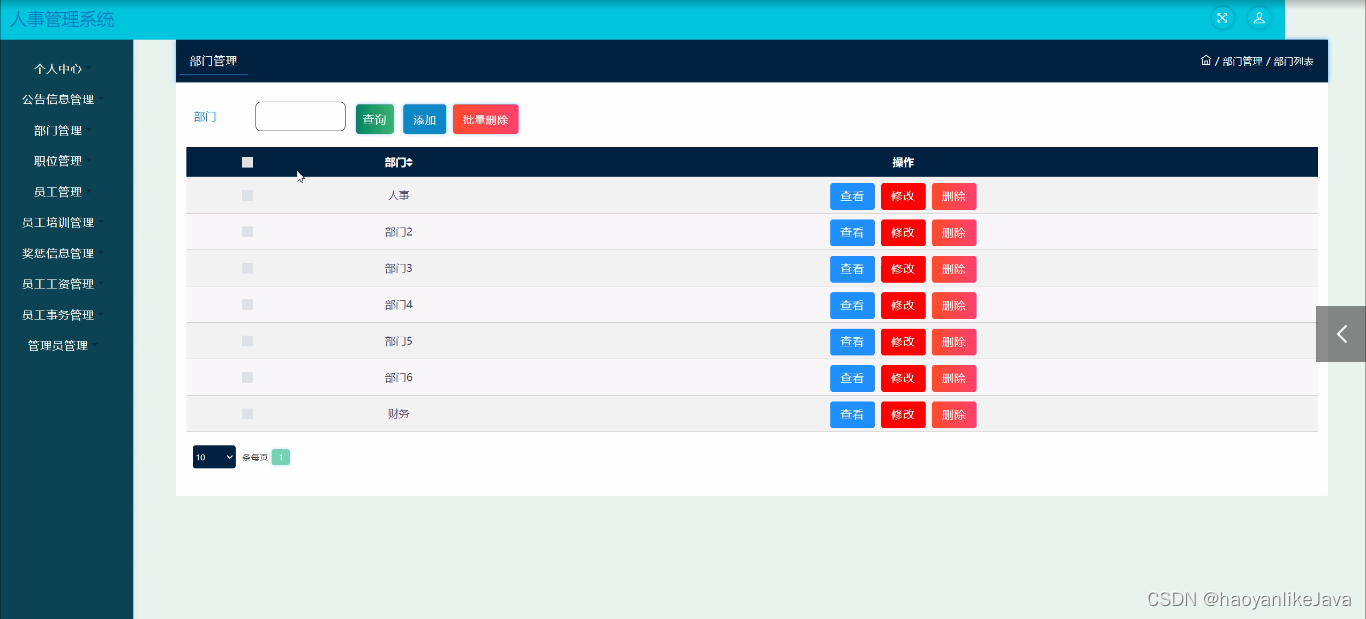
Task: Click the 部门 search input field
Action: pyautogui.click(x=300, y=116)
